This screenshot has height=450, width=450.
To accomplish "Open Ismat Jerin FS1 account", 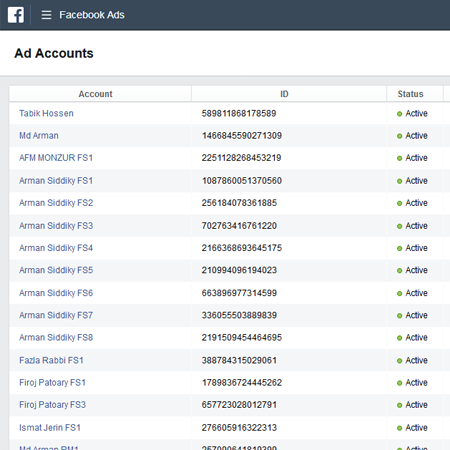I will pos(50,428).
